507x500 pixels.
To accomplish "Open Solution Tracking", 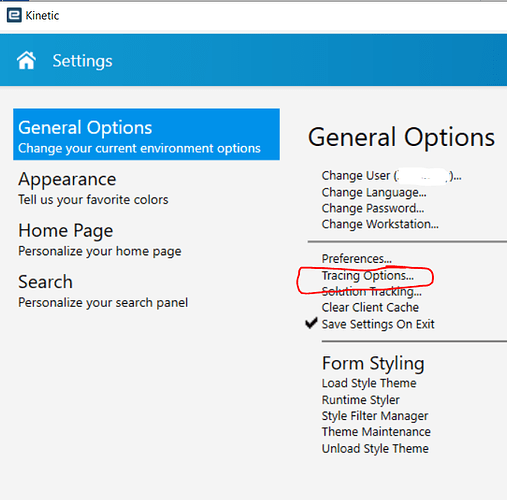I will [x=372, y=292].
